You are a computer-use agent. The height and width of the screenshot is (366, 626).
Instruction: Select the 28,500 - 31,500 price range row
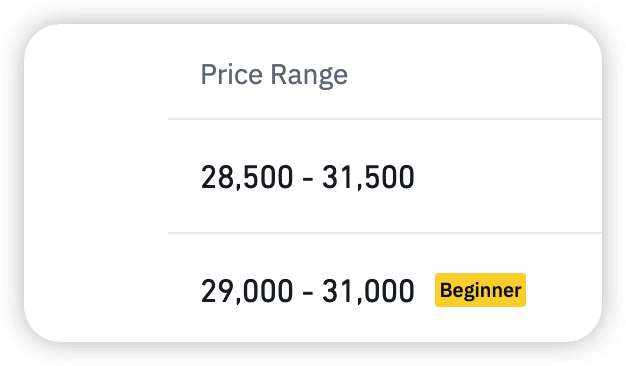click(x=385, y=176)
